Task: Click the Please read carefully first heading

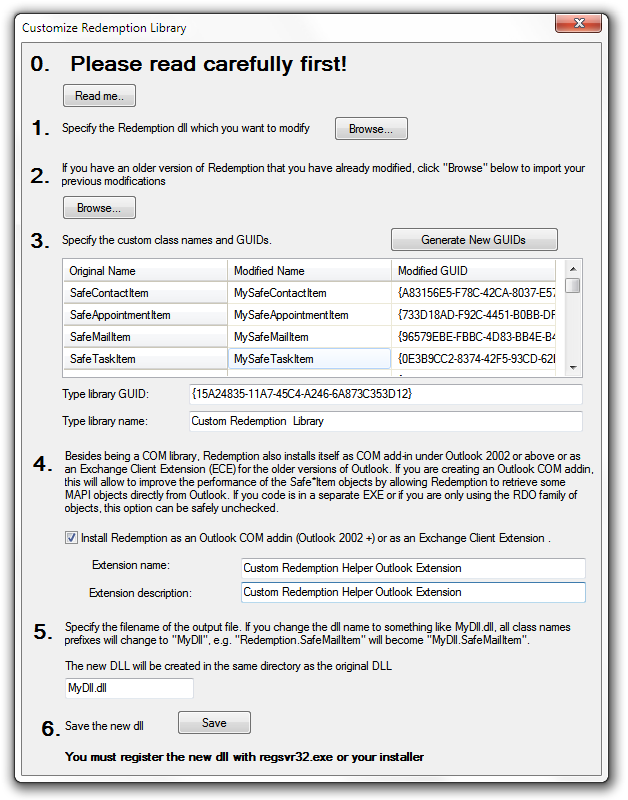Action: [x=209, y=64]
